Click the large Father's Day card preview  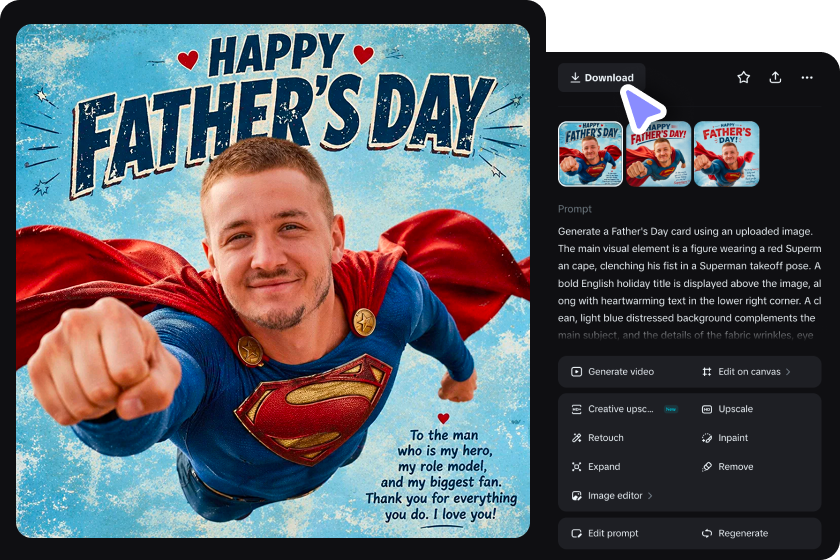point(273,280)
